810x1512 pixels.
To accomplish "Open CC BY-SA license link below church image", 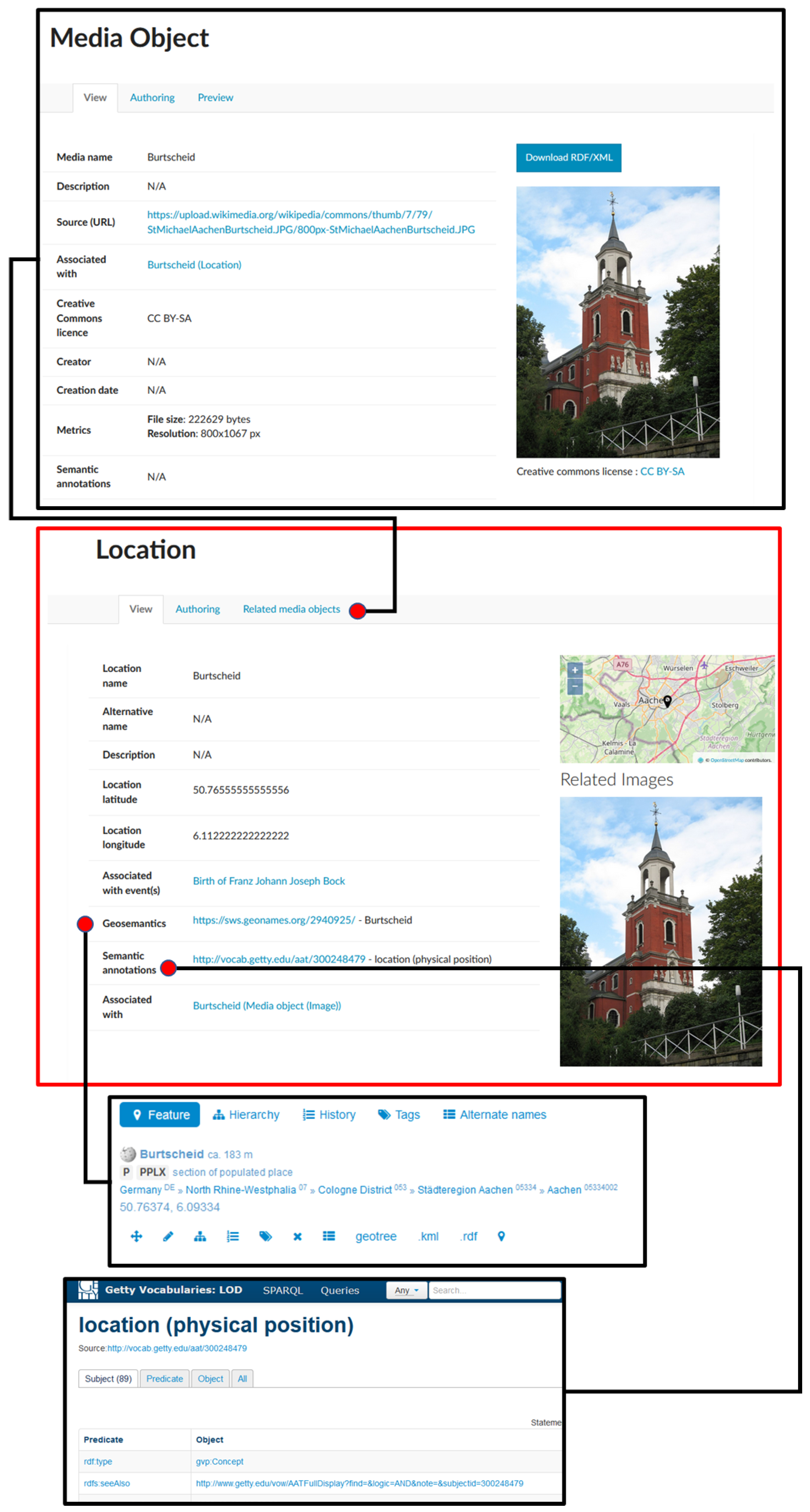I will [x=662, y=471].
